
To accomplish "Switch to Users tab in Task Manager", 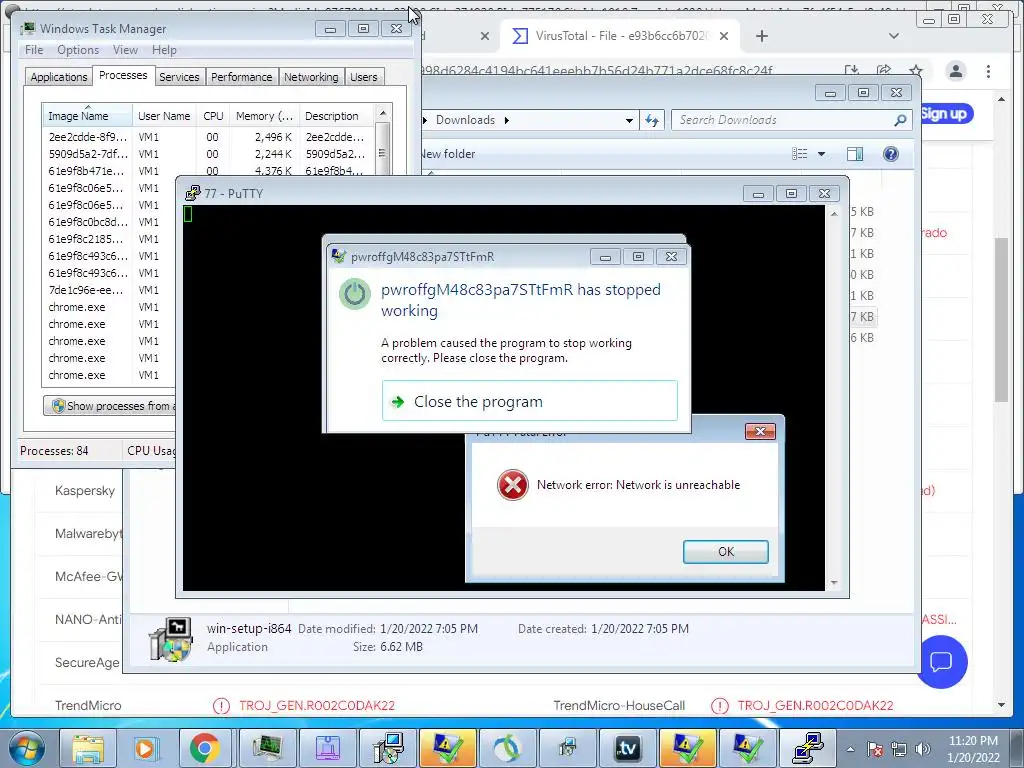I will tap(364, 77).
